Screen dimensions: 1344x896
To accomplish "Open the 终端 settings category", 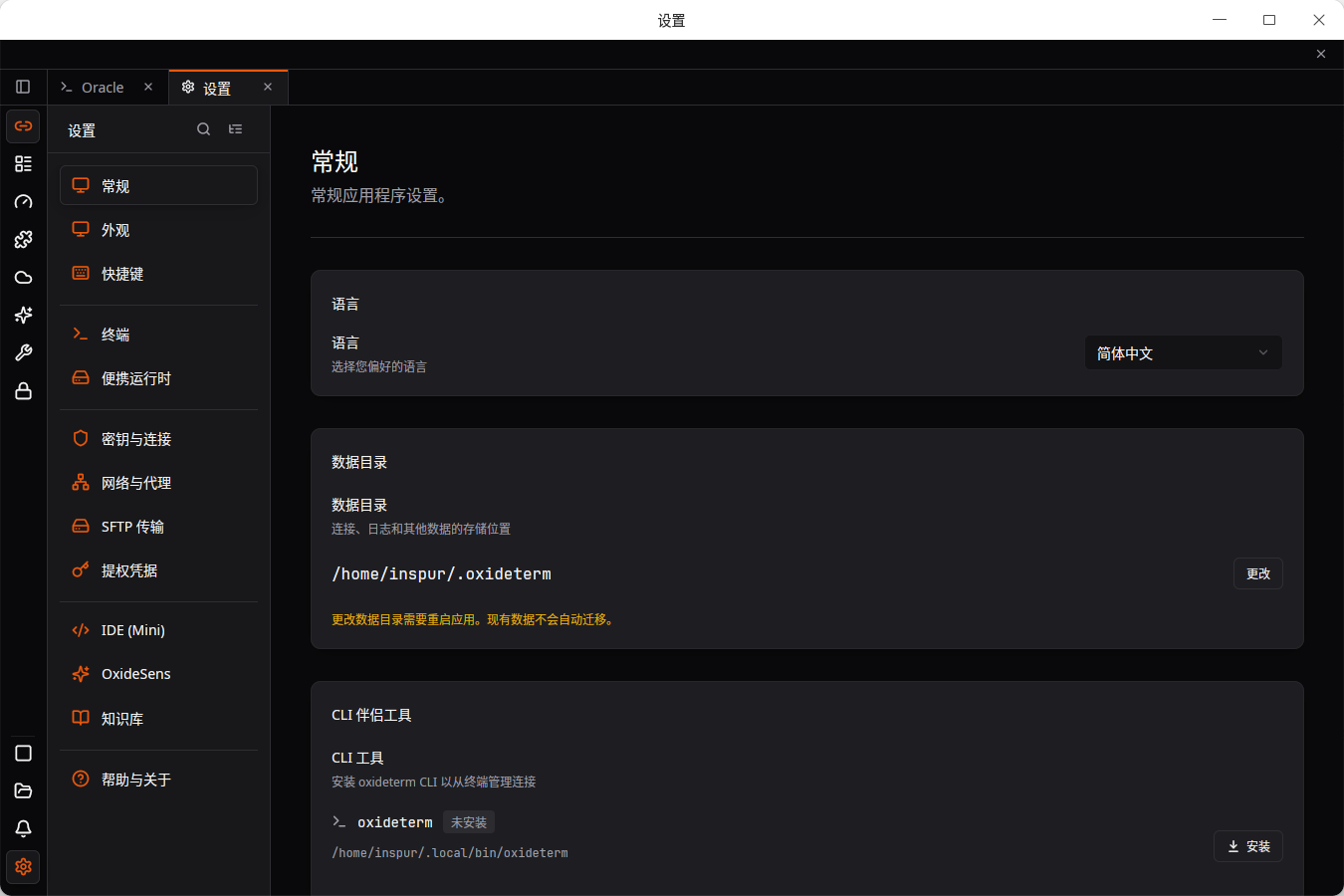I will (x=158, y=334).
